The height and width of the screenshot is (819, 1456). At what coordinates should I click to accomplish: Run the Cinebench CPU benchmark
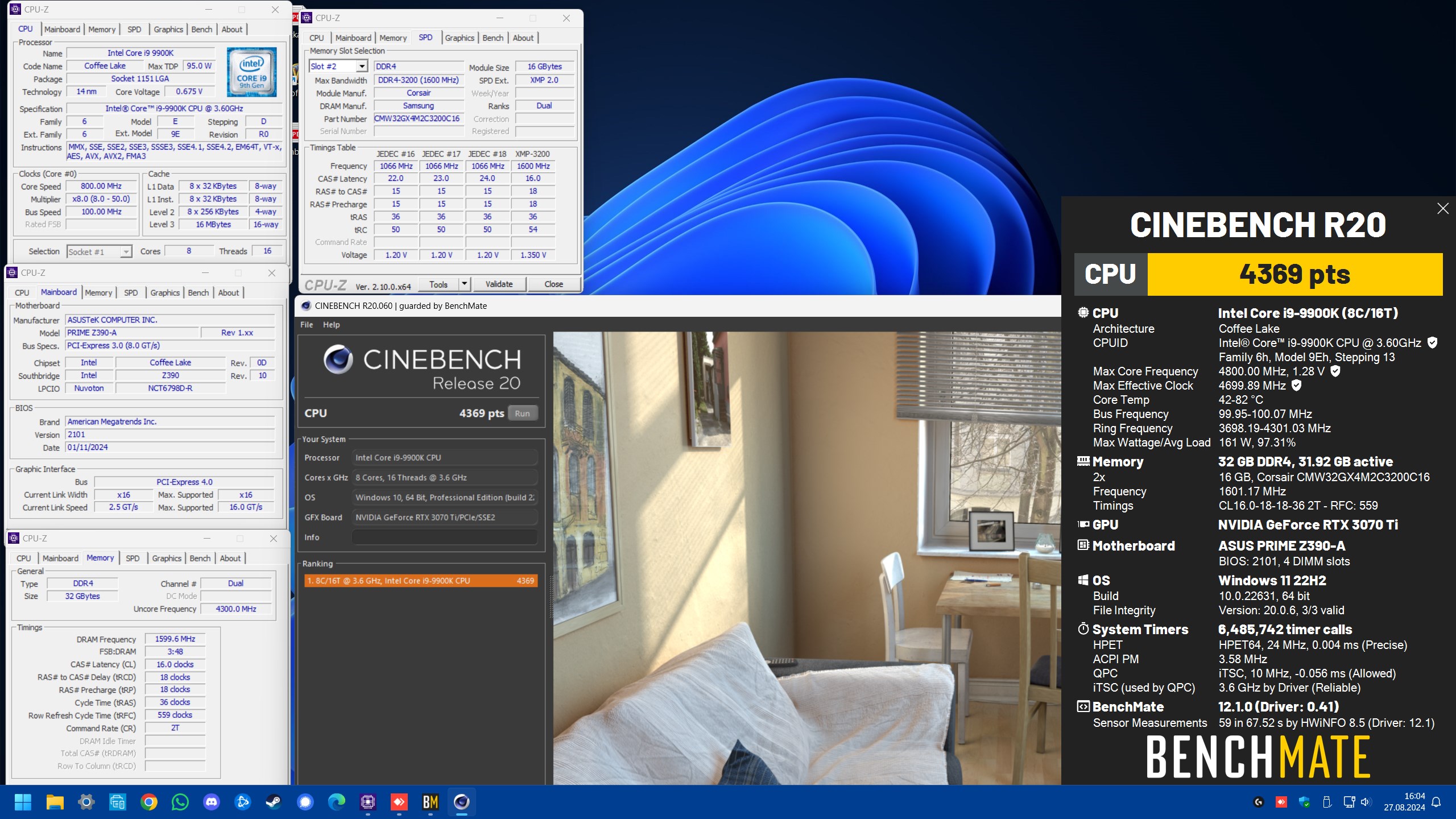(522, 413)
